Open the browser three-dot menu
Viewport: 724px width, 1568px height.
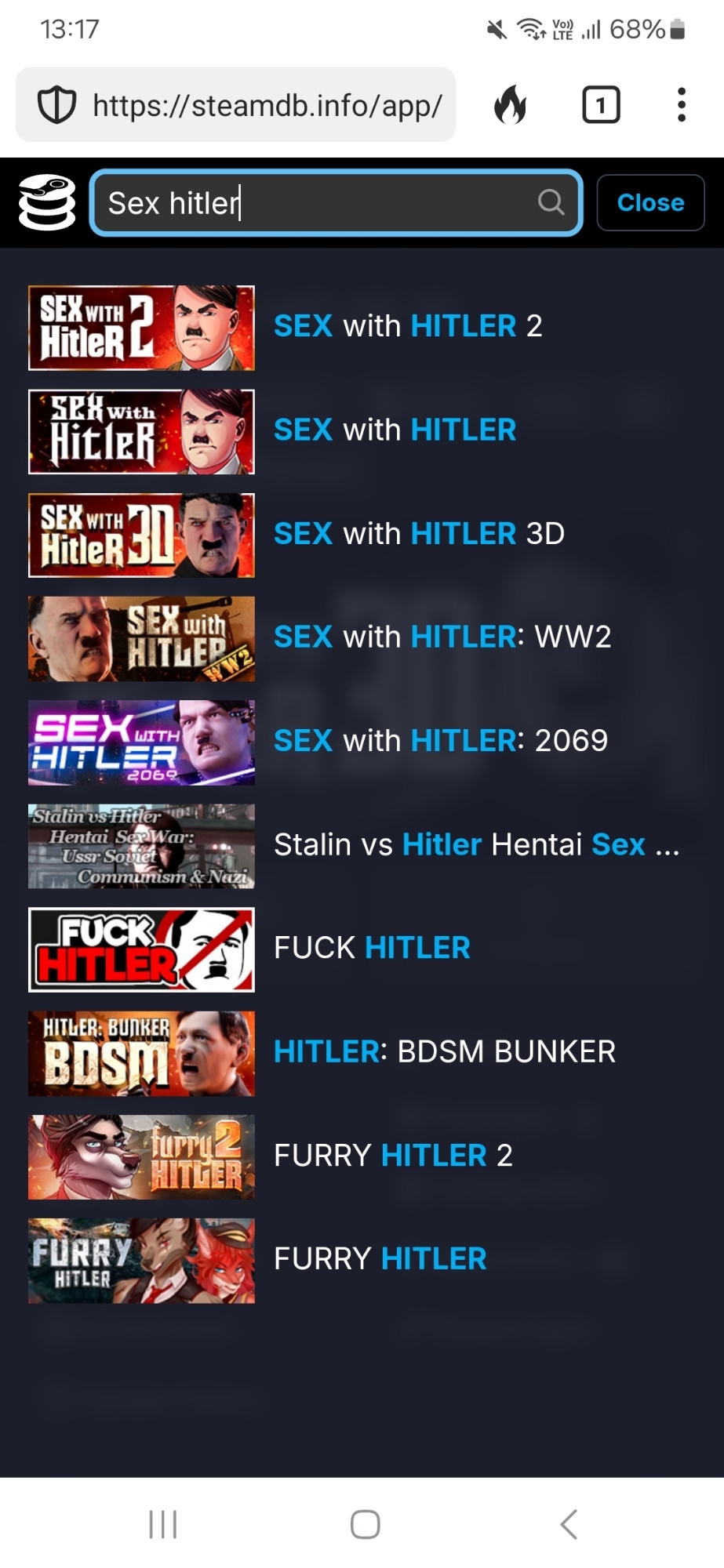(x=681, y=105)
